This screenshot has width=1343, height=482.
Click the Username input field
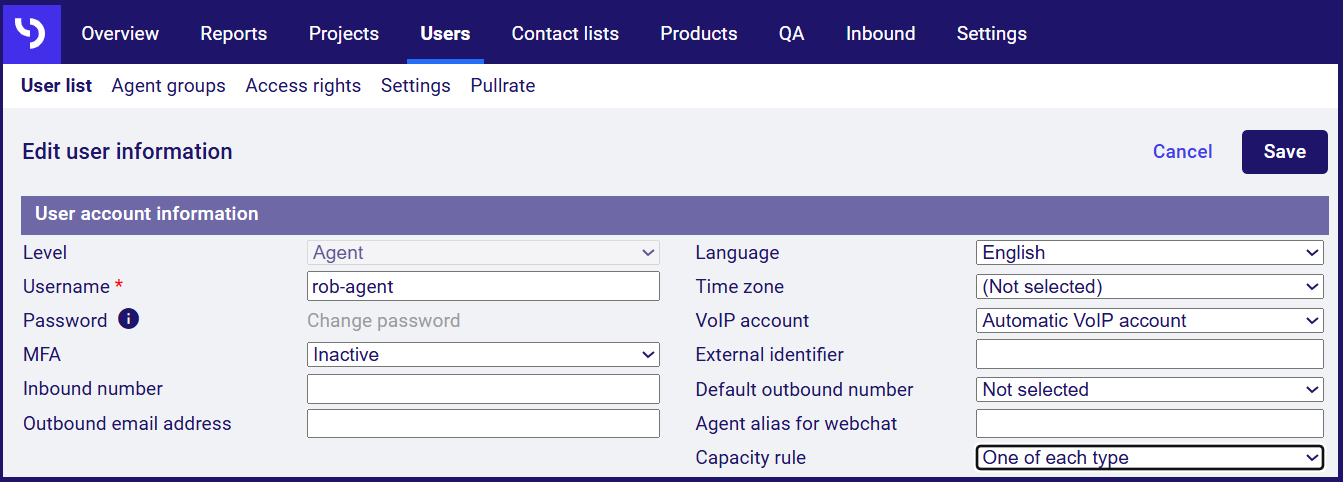tap(483, 287)
